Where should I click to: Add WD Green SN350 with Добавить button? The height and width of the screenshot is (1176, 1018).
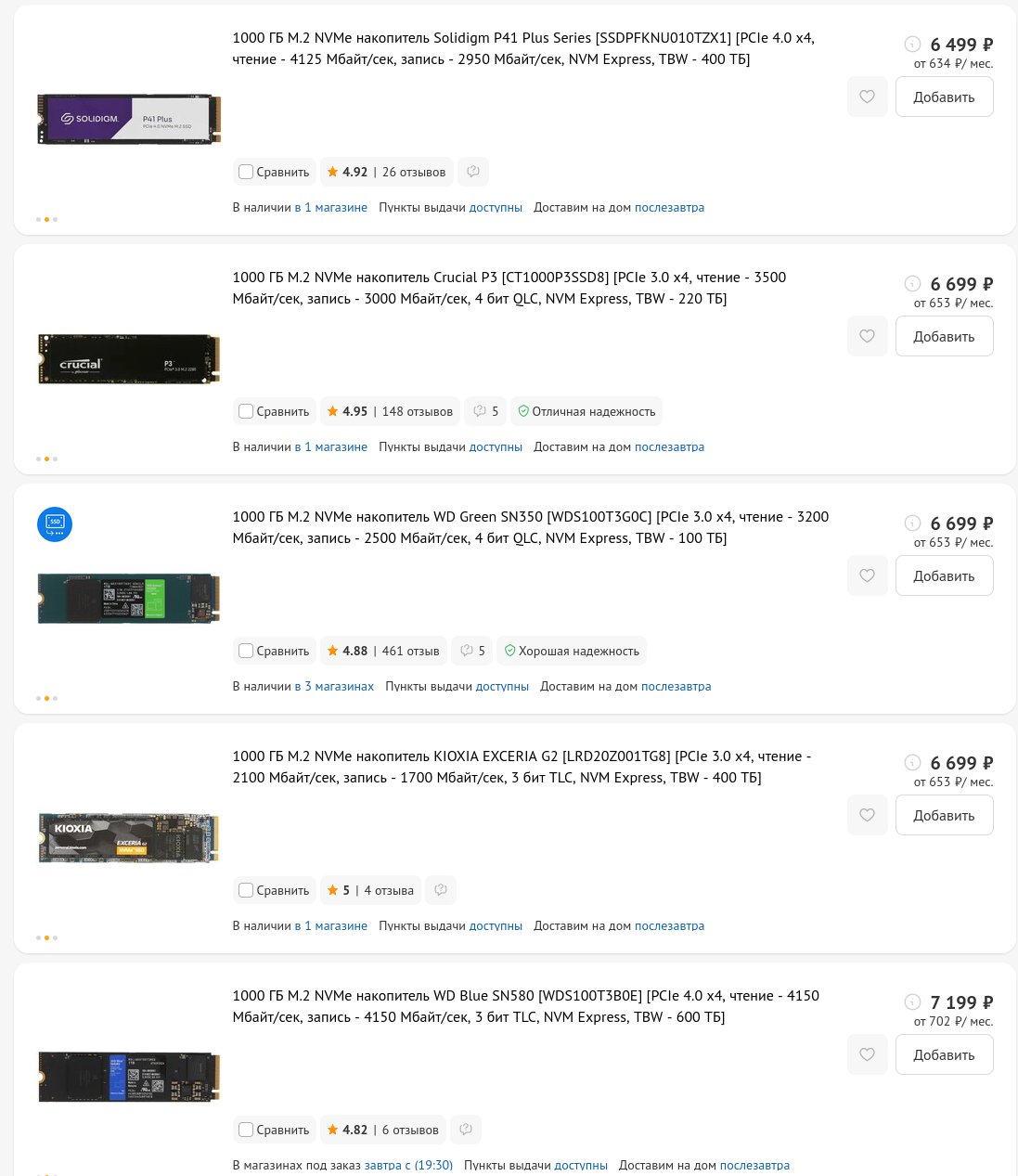tap(944, 575)
